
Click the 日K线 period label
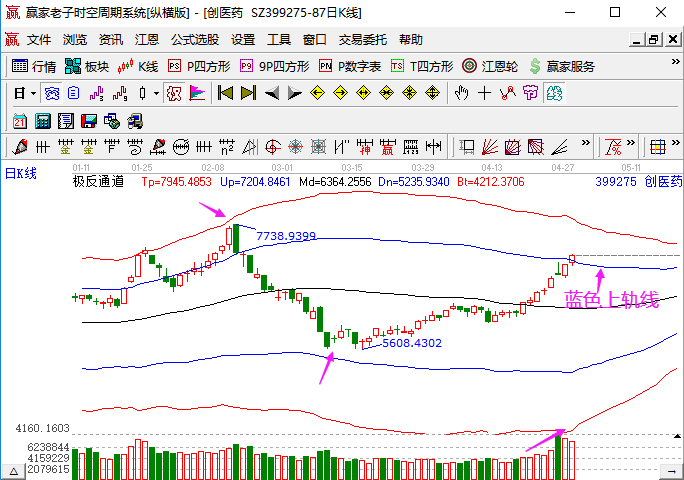(x=21, y=174)
